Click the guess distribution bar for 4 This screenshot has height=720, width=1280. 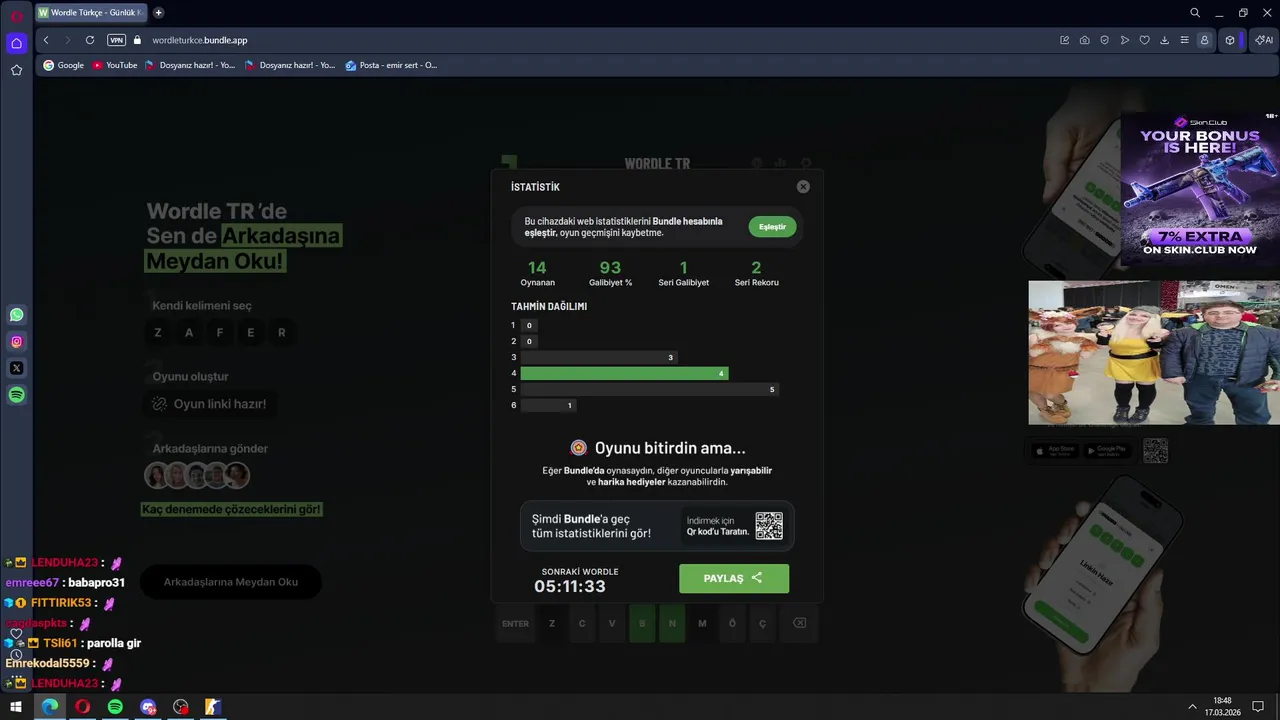click(624, 373)
